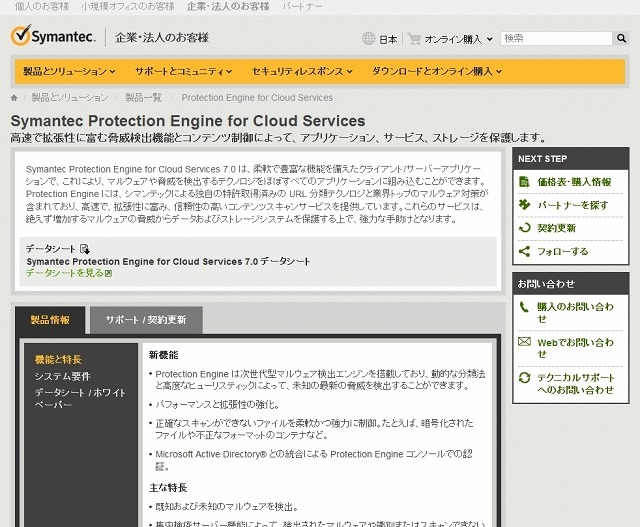Switch to the 製品情報 tab
This screenshot has width=640, height=527.
(50, 320)
